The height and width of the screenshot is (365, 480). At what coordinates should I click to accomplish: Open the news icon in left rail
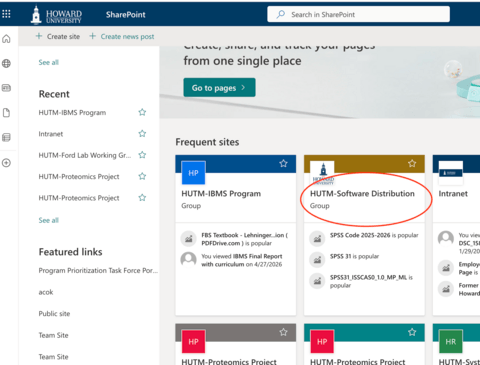click(6, 88)
